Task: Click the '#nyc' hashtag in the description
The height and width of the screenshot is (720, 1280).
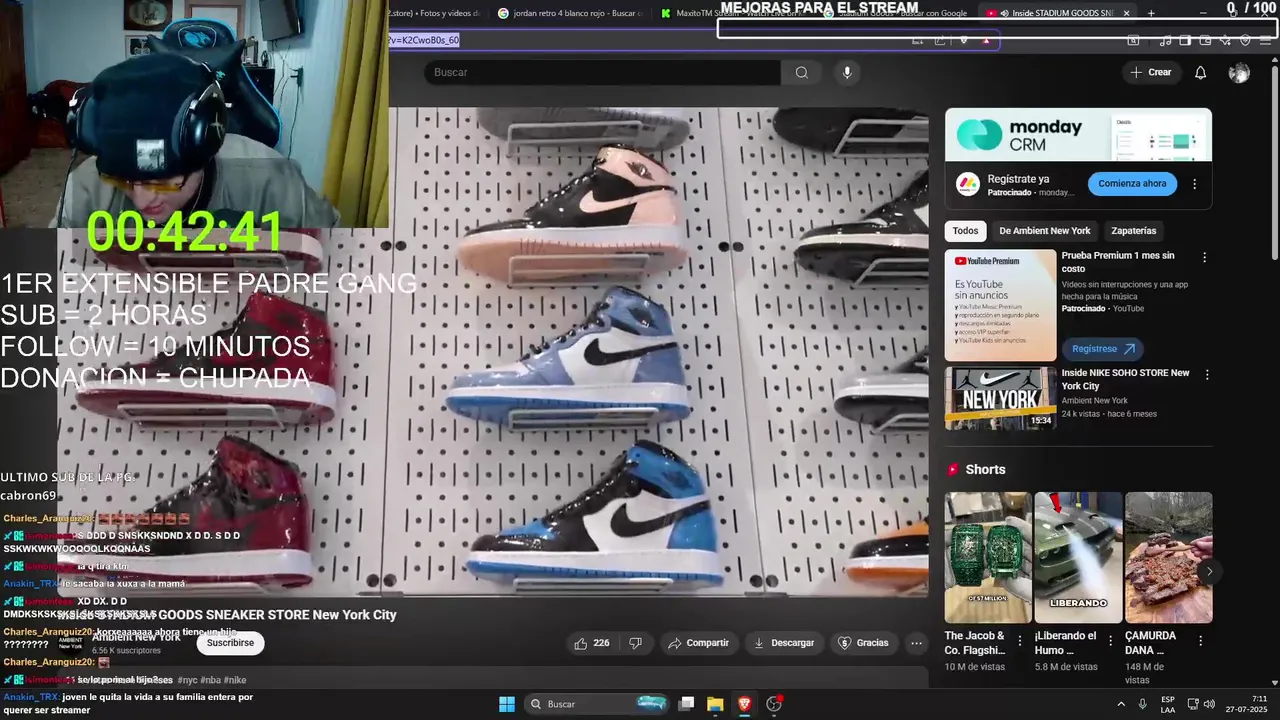Action: [189, 680]
